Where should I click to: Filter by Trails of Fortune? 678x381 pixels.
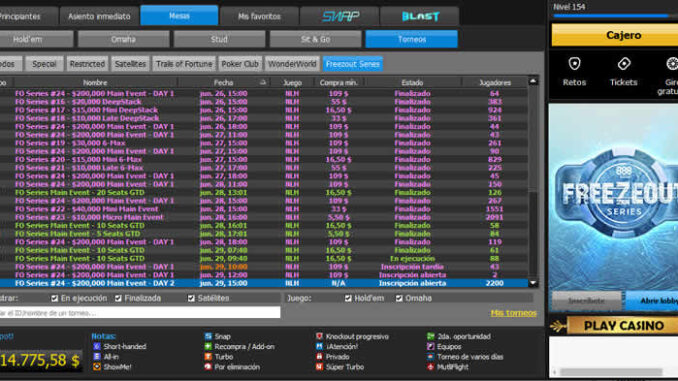coord(184,64)
